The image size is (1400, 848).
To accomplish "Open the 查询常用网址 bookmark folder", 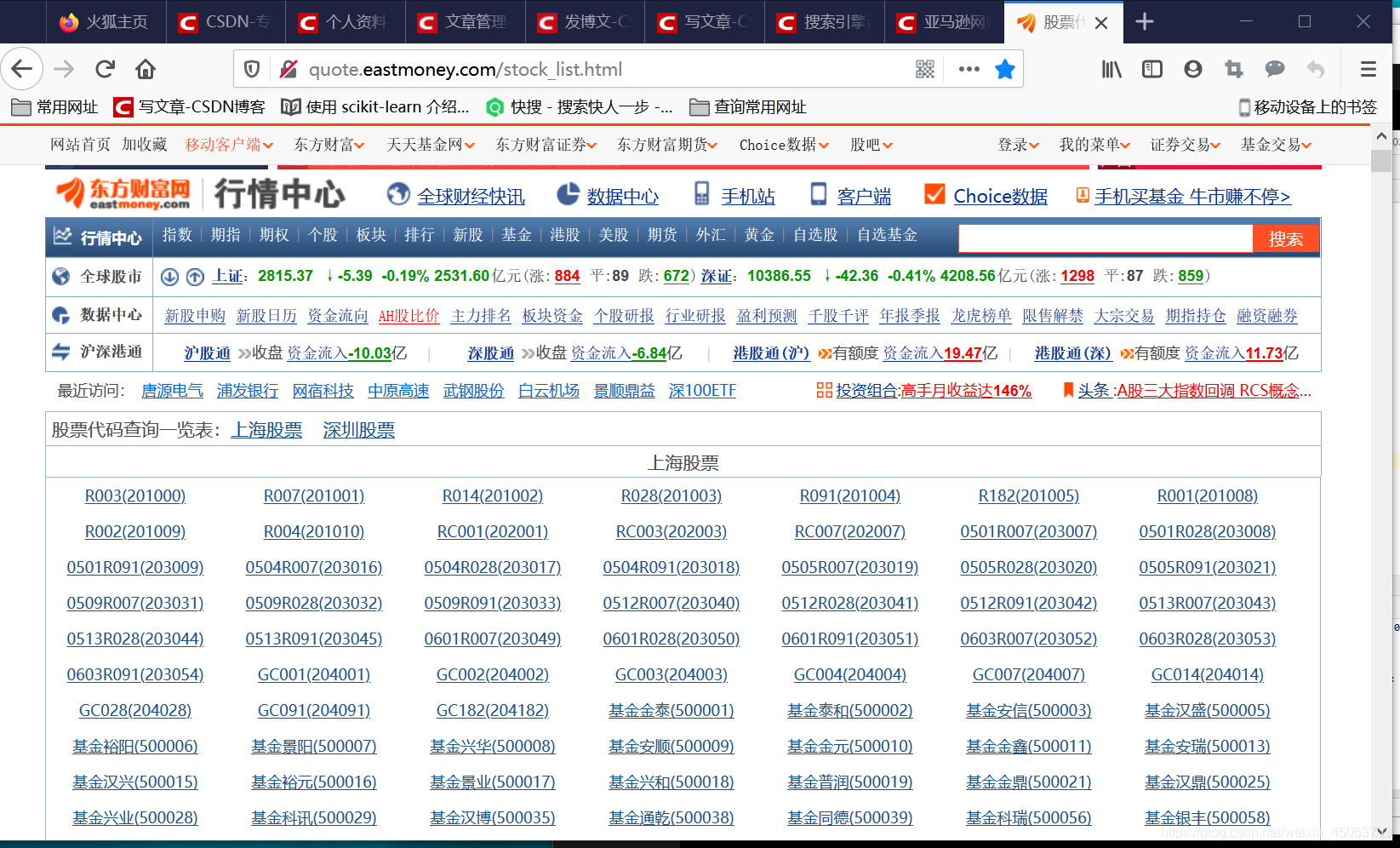I will tap(748, 107).
